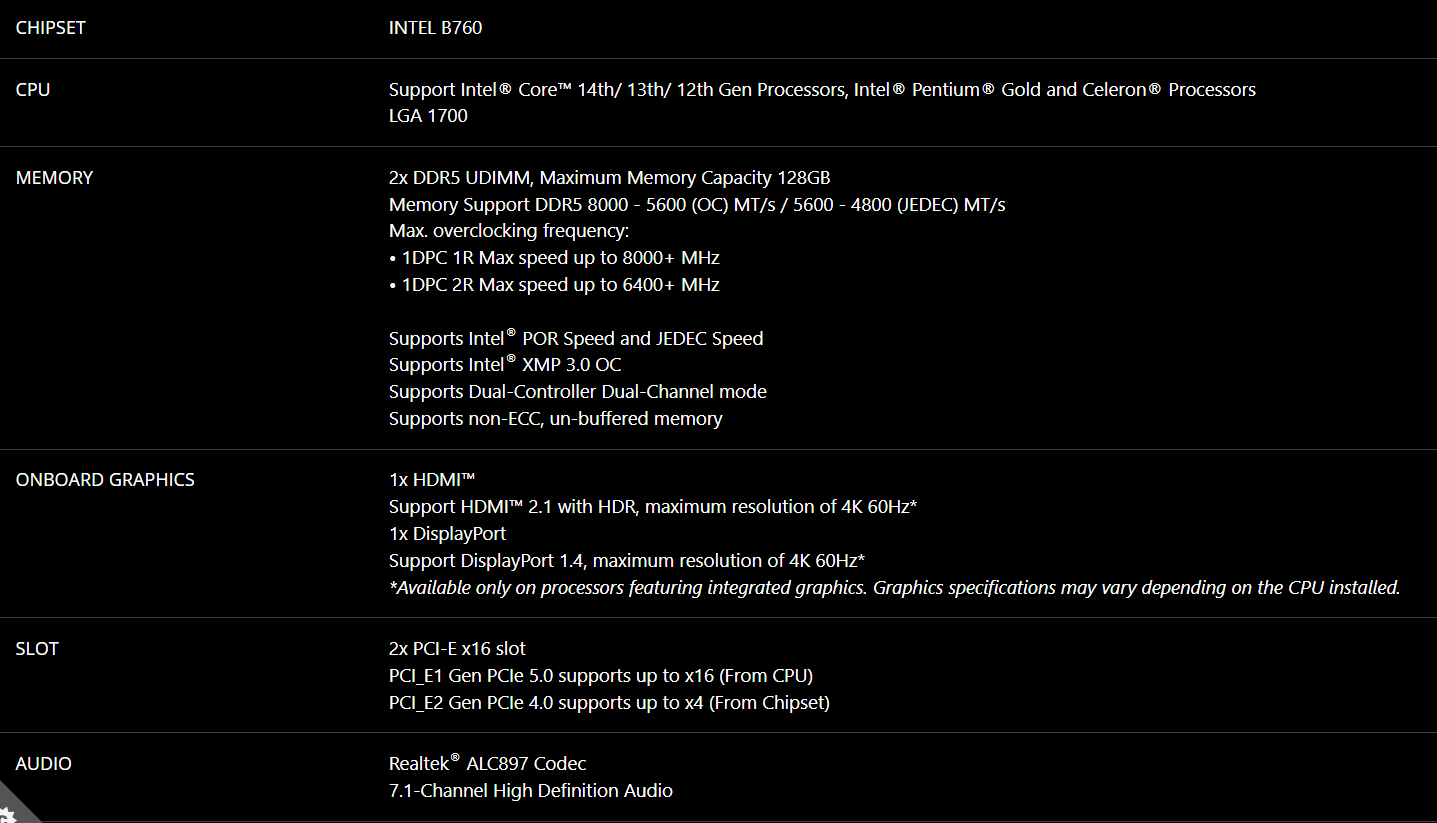Viewport: 1437px width, 823px height.
Task: Open cookie settings gear in corner
Action: click(x=8, y=812)
